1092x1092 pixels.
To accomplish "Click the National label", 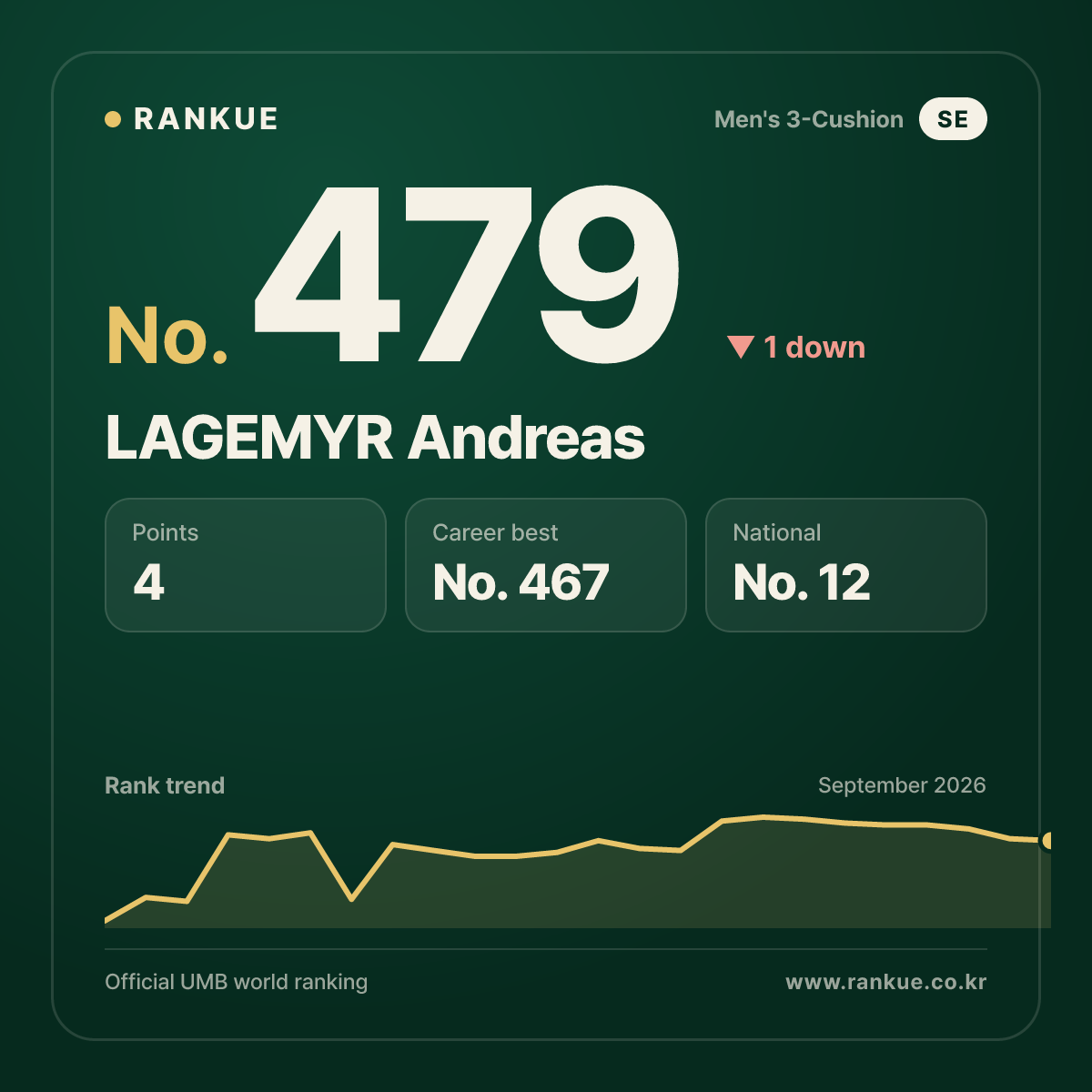I will tap(777, 532).
